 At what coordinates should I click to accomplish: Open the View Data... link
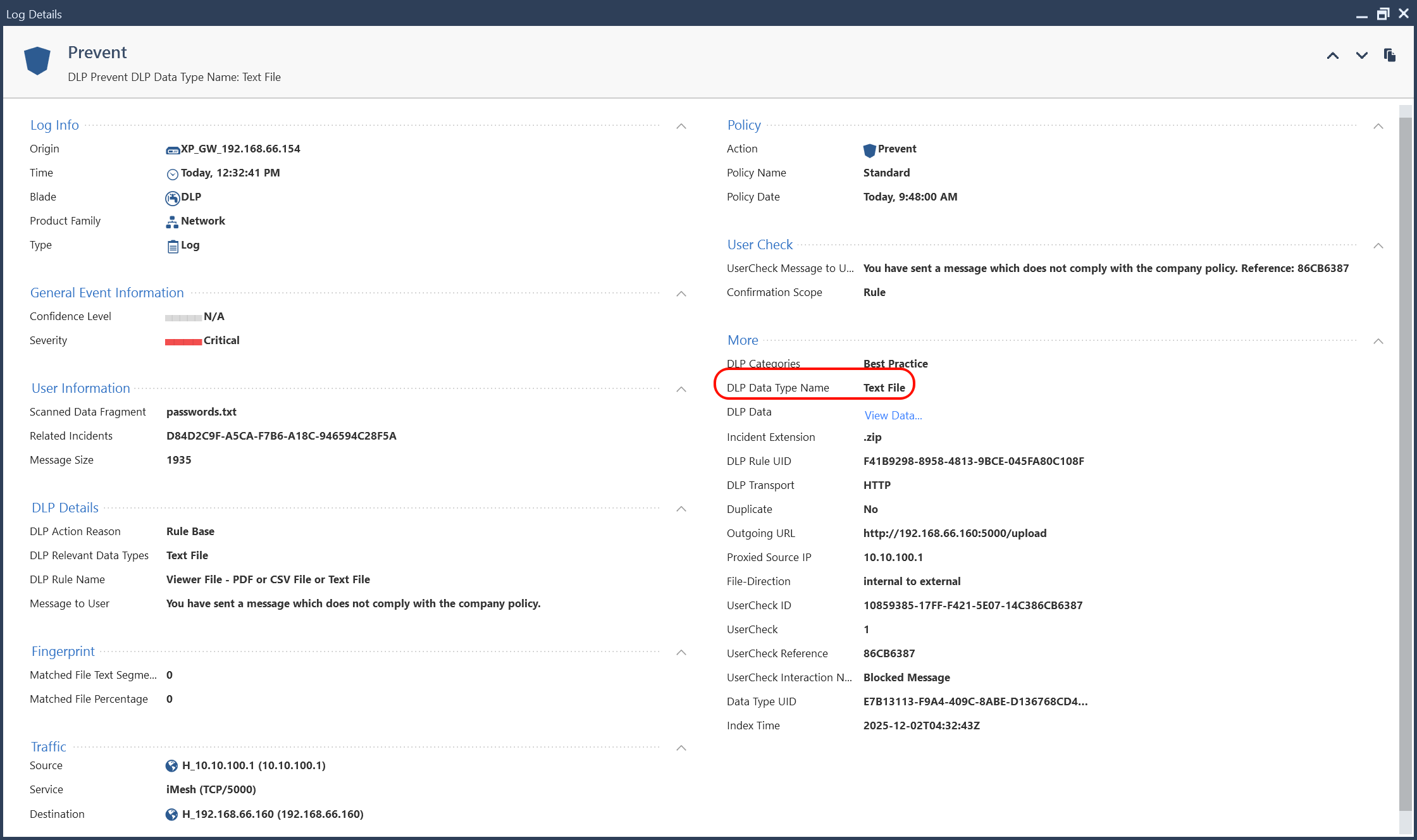point(893,416)
